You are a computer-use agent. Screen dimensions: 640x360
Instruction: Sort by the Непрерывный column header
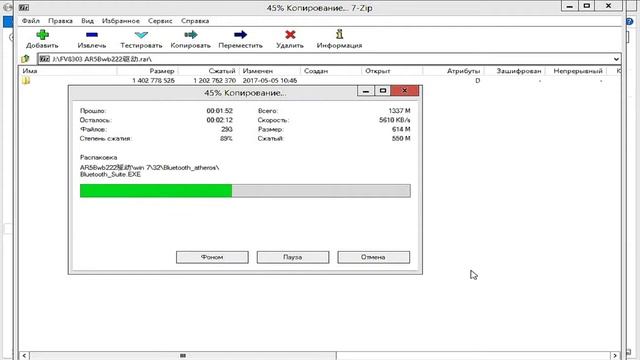576,71
